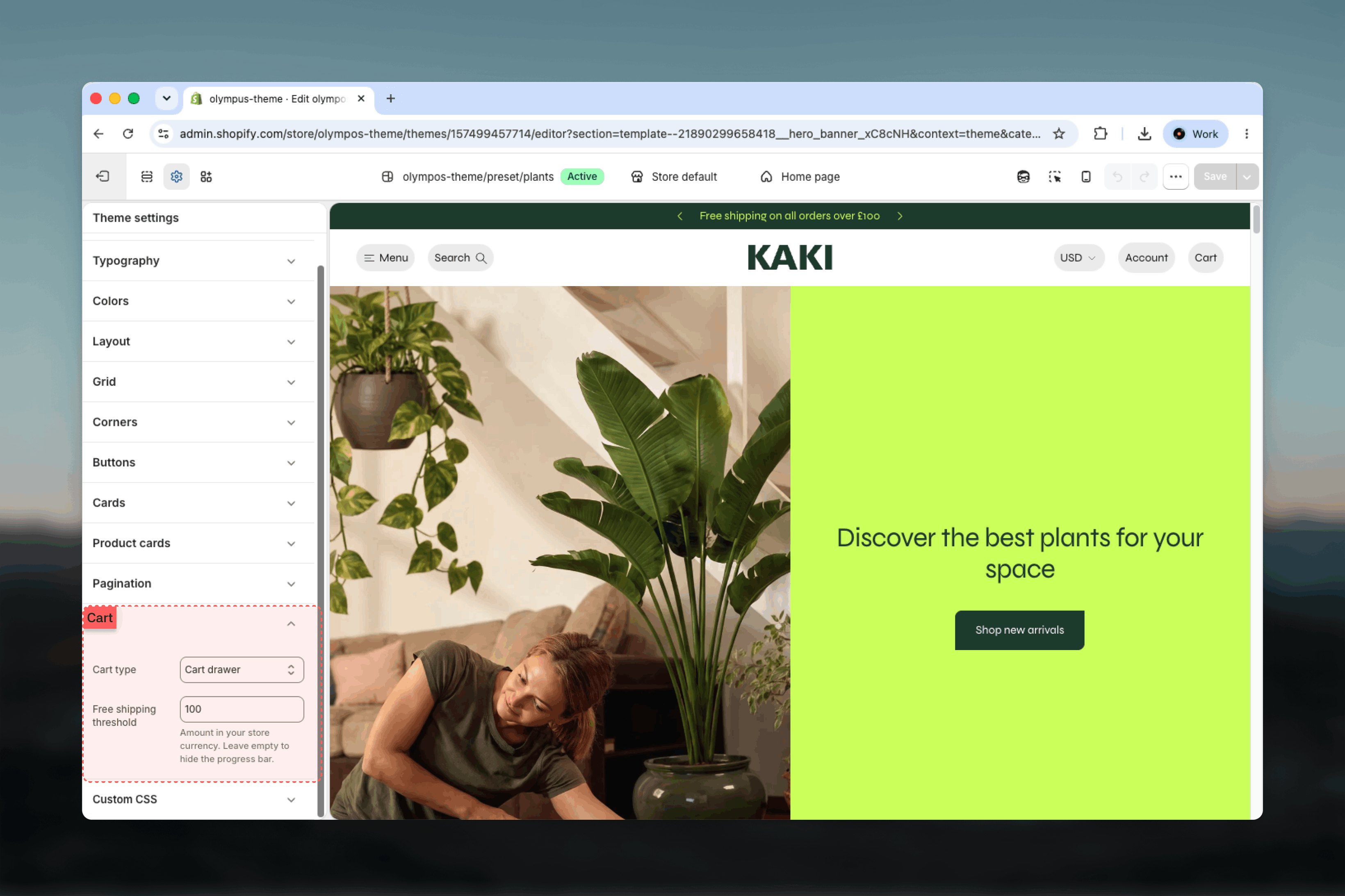Open the store Menu button

(386, 258)
